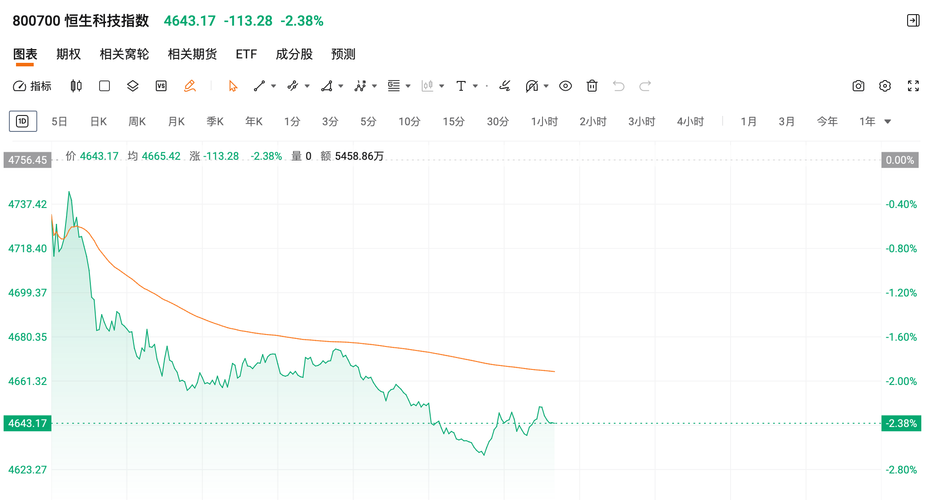Toggle the 1D intraday view button

22,122
